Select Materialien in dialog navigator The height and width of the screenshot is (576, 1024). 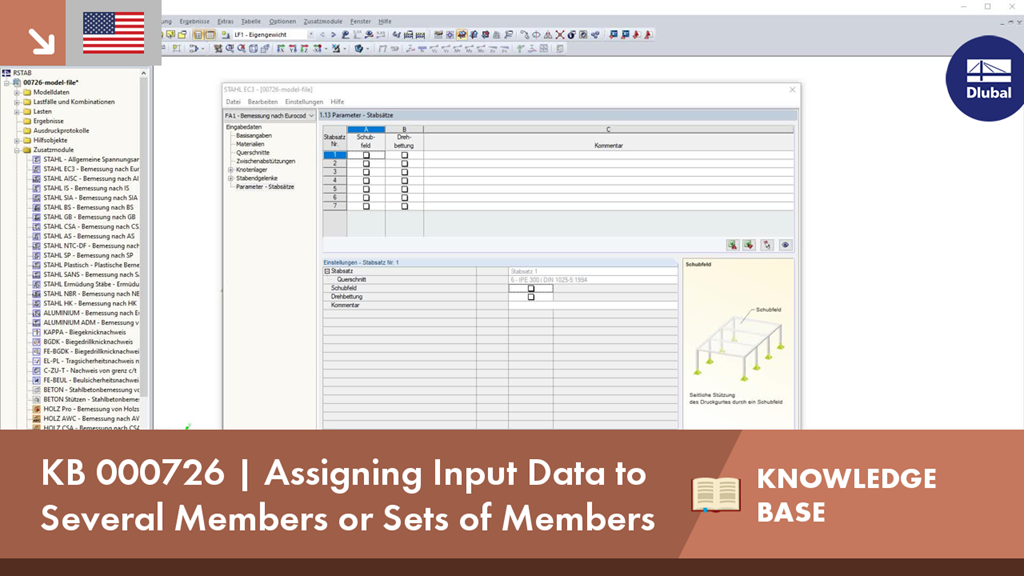250,144
